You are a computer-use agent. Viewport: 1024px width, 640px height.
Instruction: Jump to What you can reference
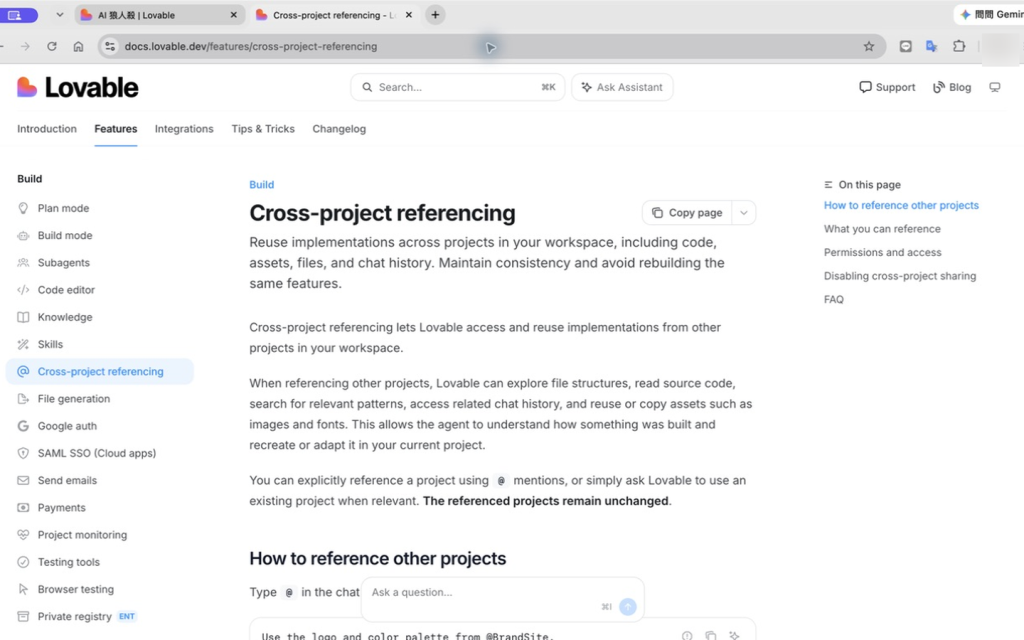882,229
